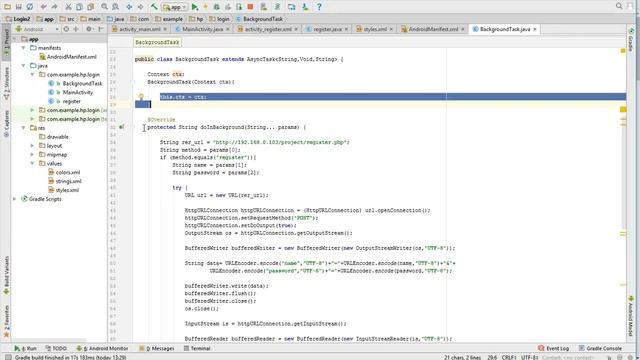Open the TODO tool window
The image size is (640, 360).
[56, 348]
